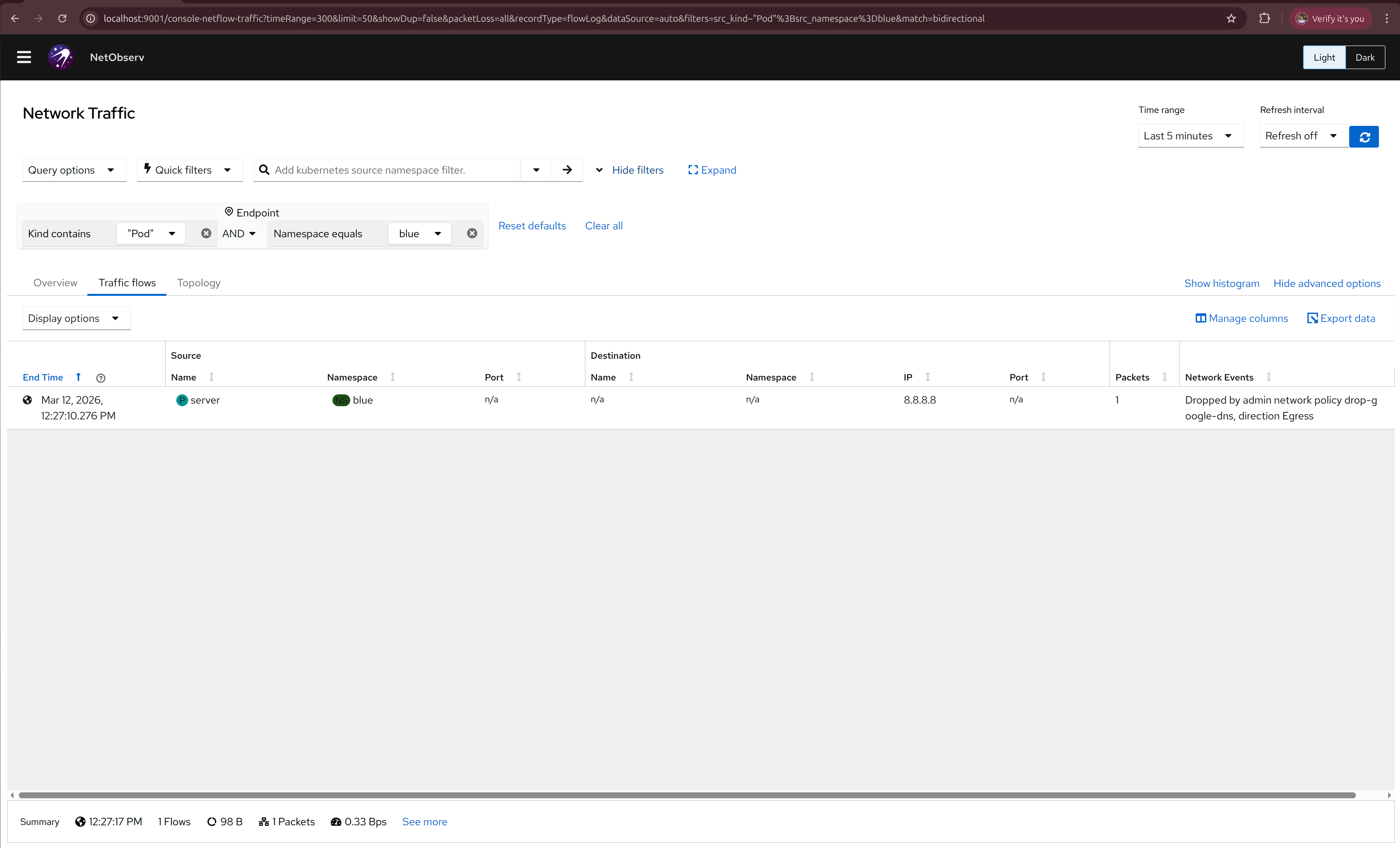The width and height of the screenshot is (1400, 848).
Task: Click the Manage columns link
Action: tap(1242, 319)
